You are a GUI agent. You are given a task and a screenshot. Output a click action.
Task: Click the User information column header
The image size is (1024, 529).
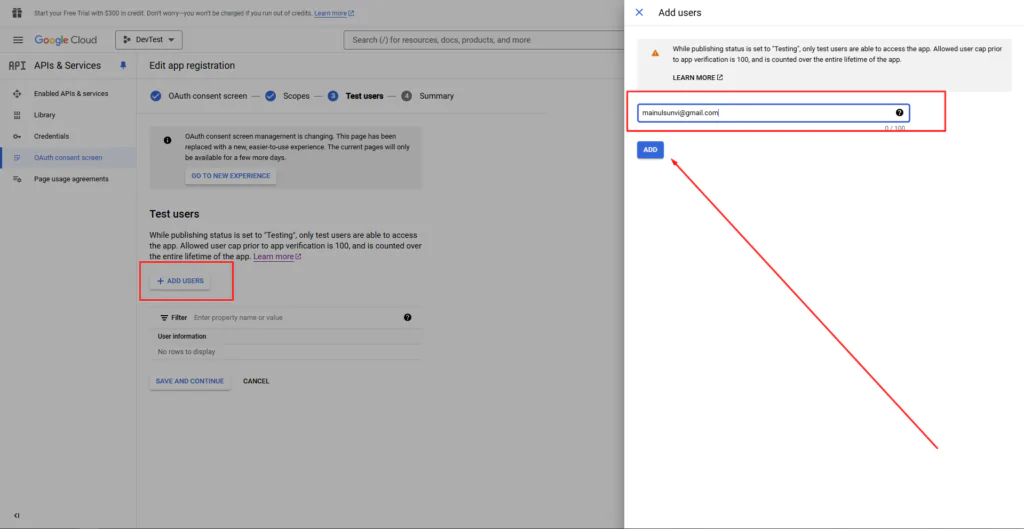(x=182, y=336)
